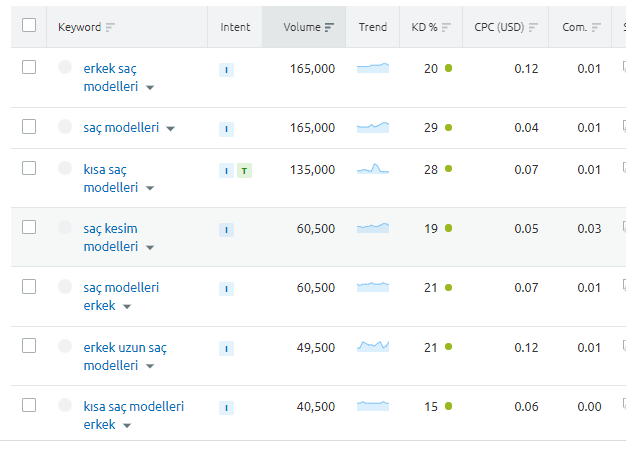Click the Intent column header

[x=235, y=27]
